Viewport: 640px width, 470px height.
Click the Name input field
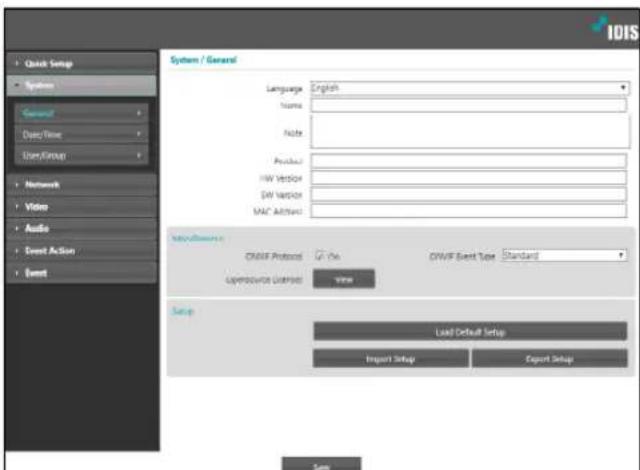469,105
